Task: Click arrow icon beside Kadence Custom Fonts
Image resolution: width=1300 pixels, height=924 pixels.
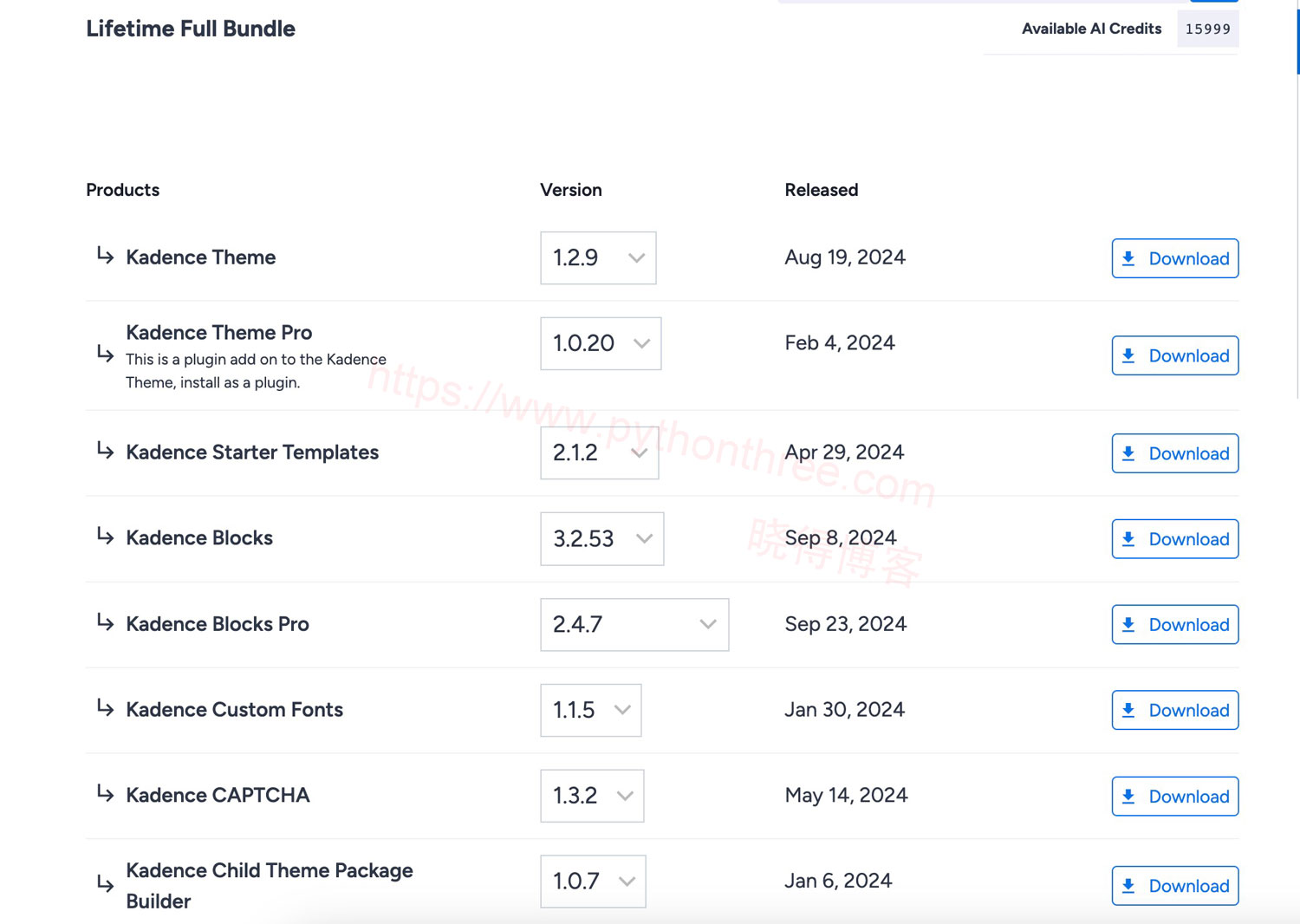Action: [105, 708]
